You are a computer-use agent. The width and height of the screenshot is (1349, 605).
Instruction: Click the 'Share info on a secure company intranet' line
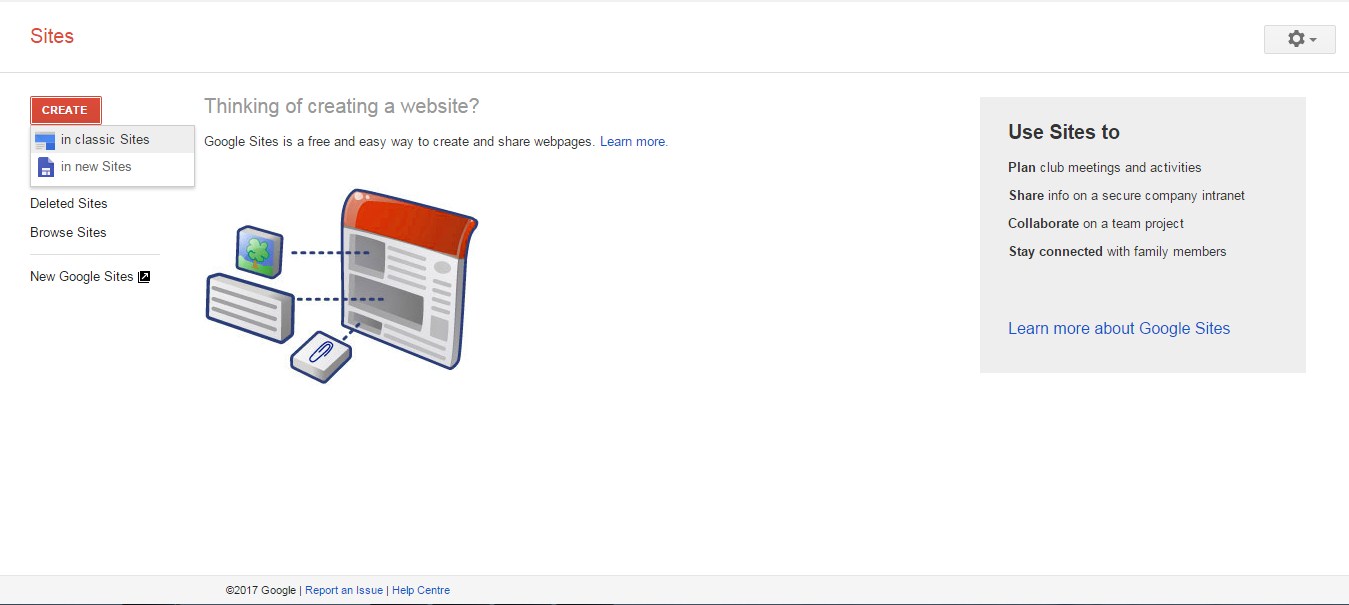tap(1127, 196)
